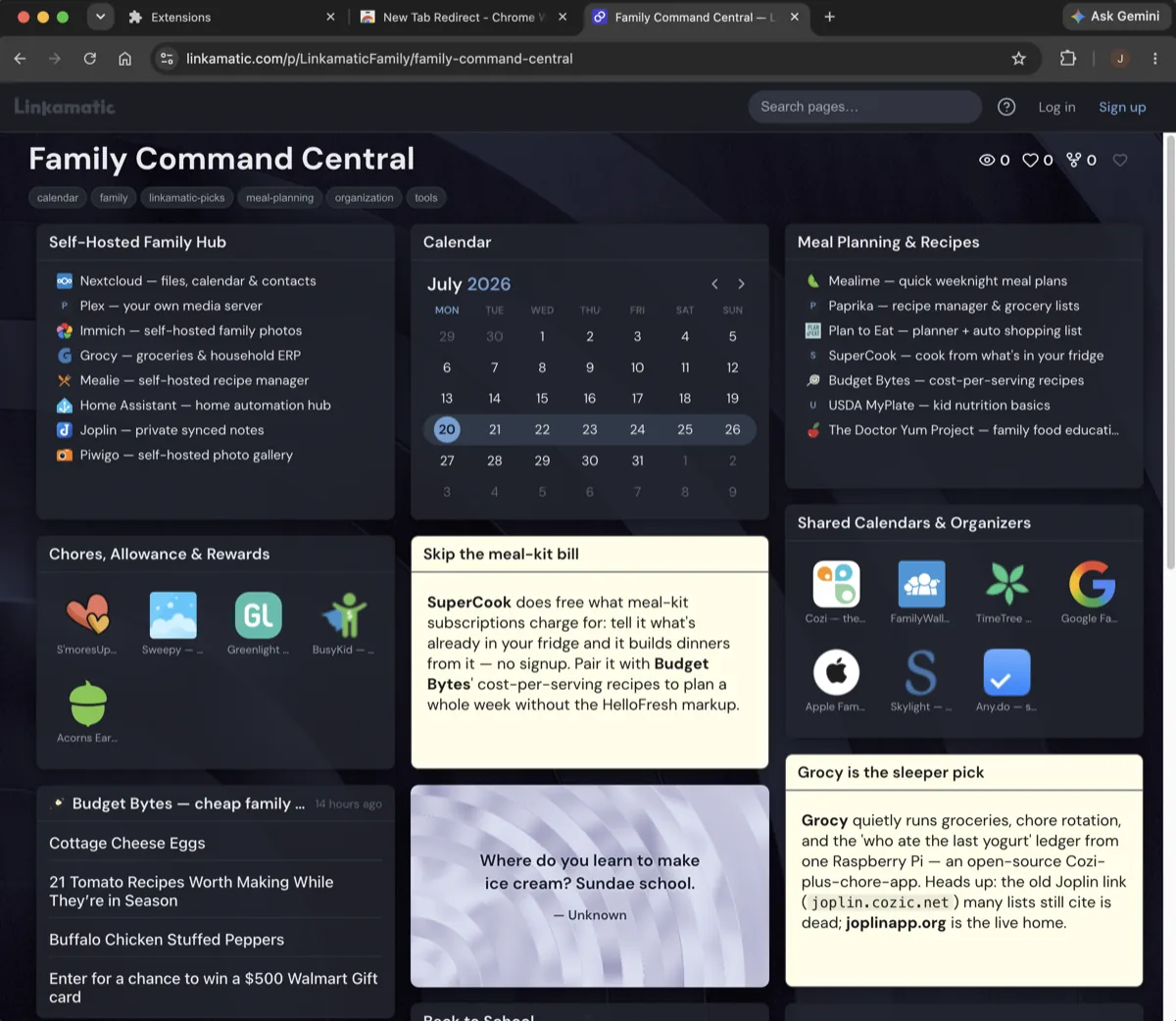The image size is (1176, 1021).
Task: Go to the Chrome home page button
Action: tap(124, 59)
